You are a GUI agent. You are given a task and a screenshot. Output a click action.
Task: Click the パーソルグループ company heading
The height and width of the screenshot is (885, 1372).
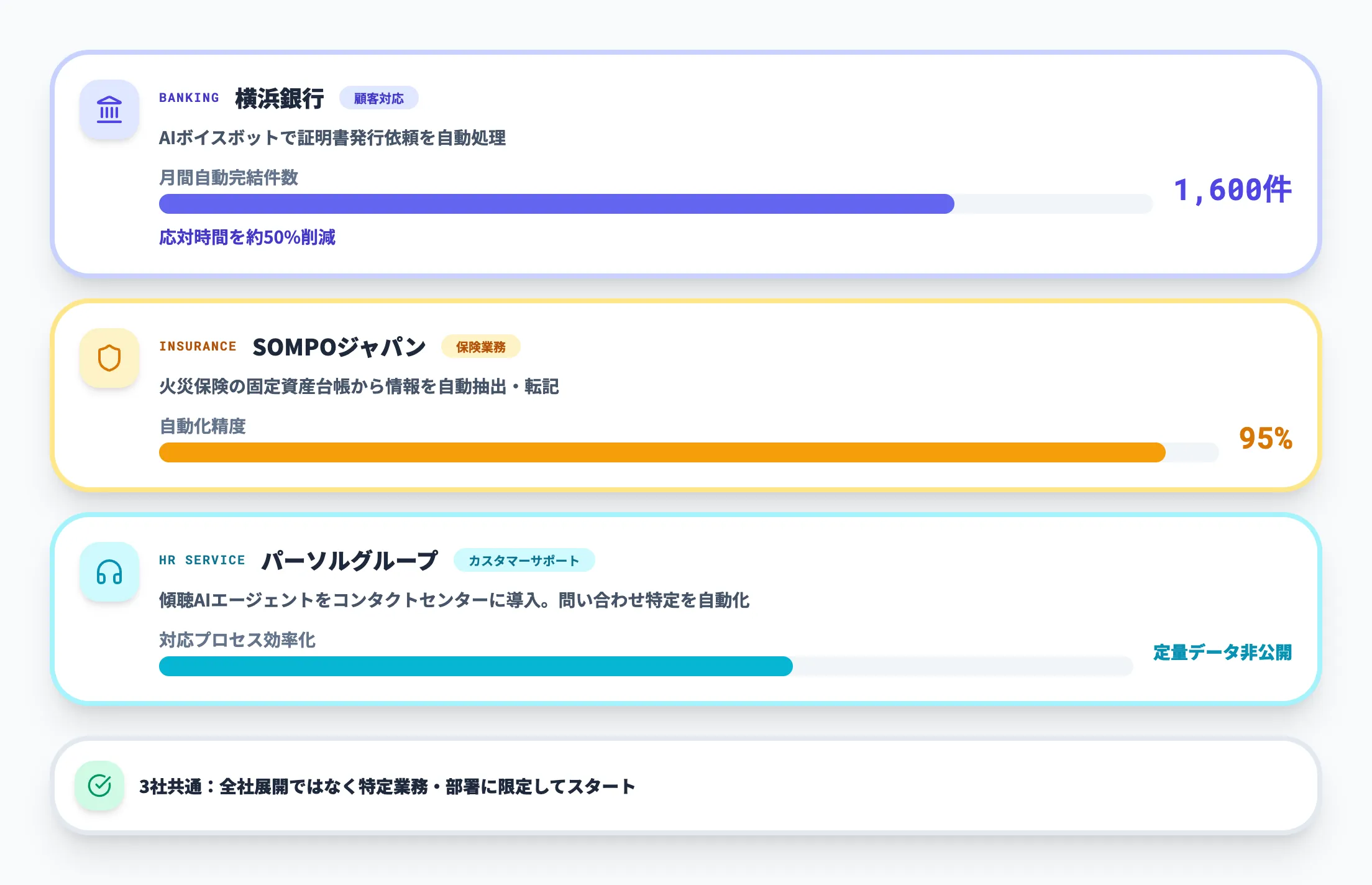(x=349, y=561)
